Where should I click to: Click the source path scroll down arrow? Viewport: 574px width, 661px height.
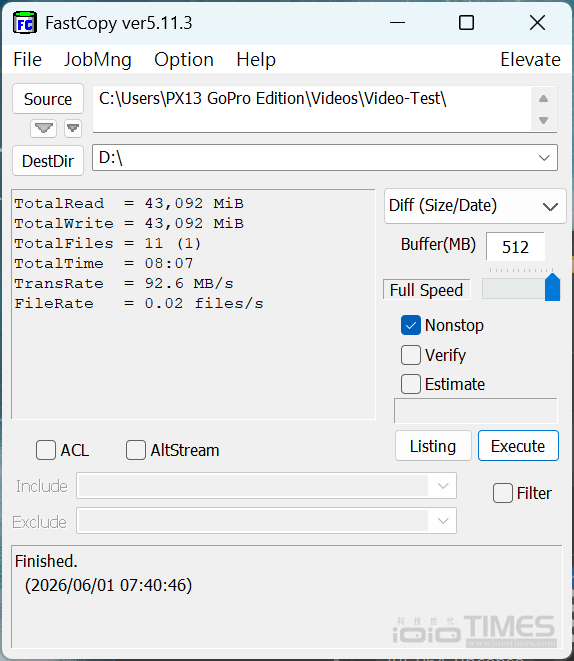click(544, 121)
